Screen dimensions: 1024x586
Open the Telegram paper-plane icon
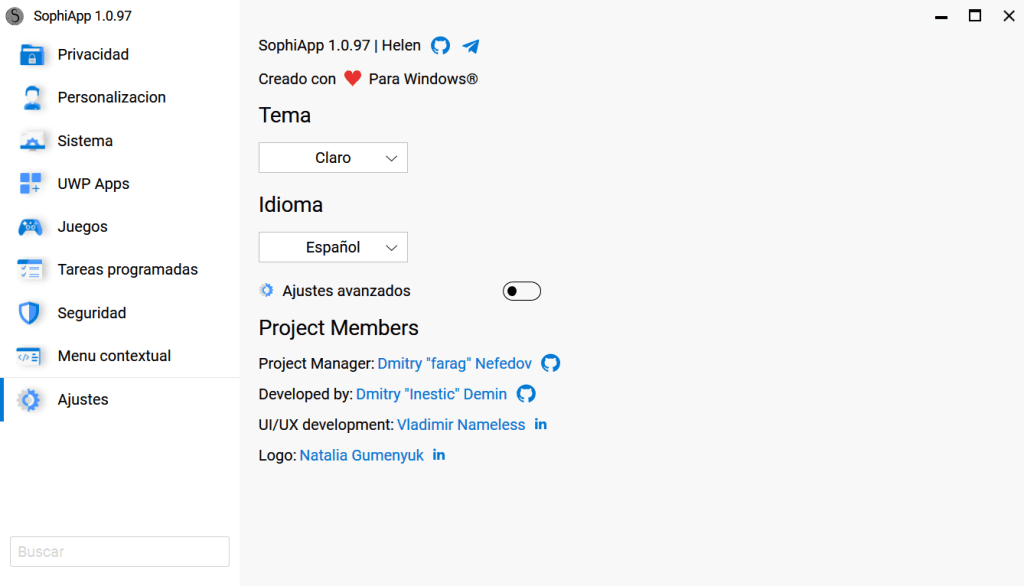click(x=471, y=46)
